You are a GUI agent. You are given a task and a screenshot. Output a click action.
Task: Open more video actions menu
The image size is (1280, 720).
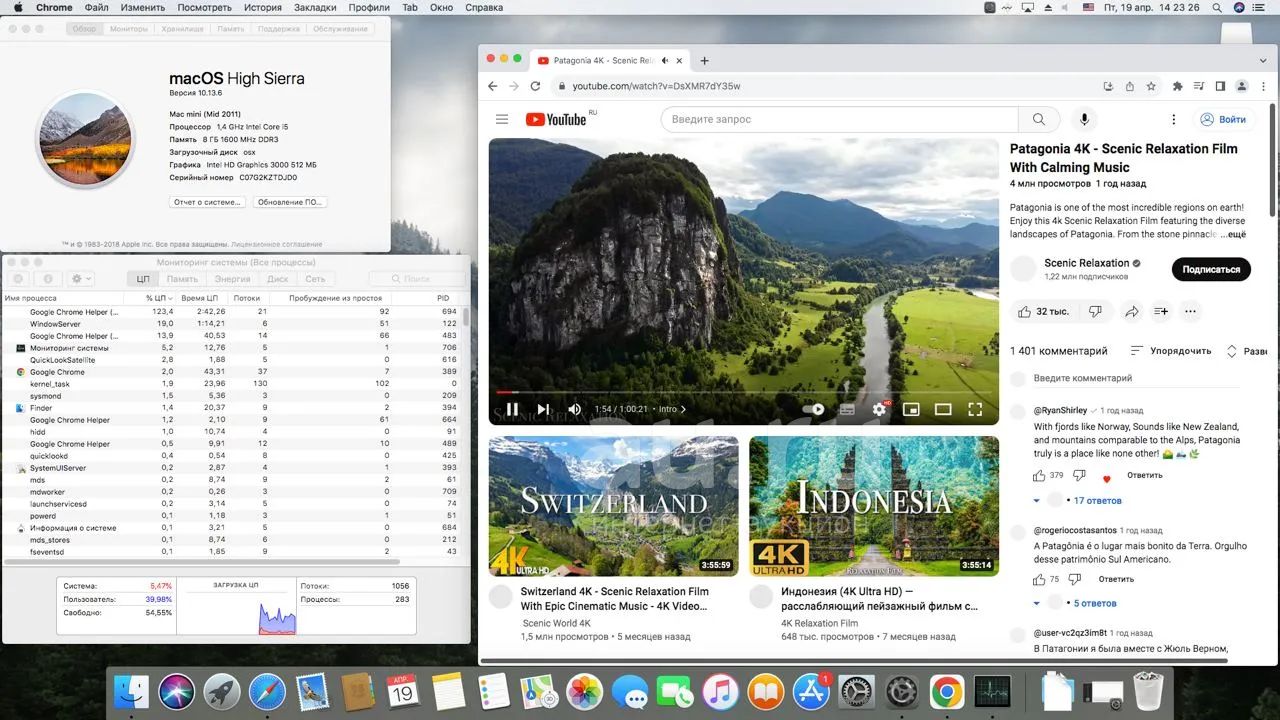pos(1190,311)
